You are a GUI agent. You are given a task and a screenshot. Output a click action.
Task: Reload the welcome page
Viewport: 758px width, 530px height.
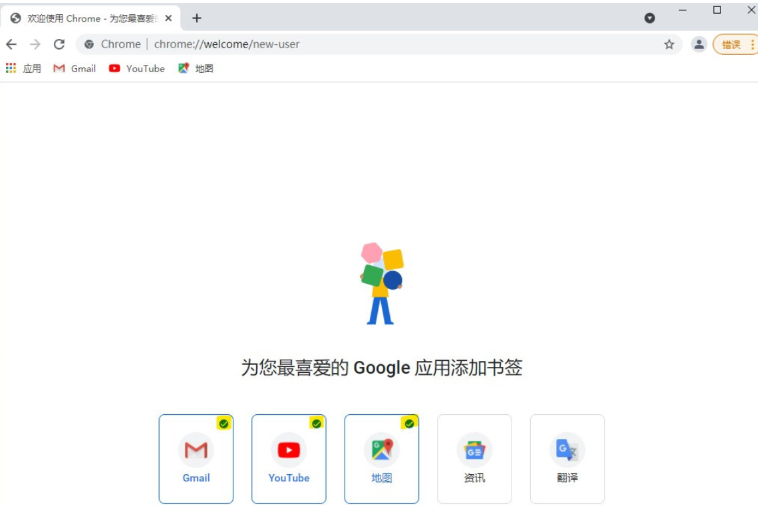(x=59, y=44)
